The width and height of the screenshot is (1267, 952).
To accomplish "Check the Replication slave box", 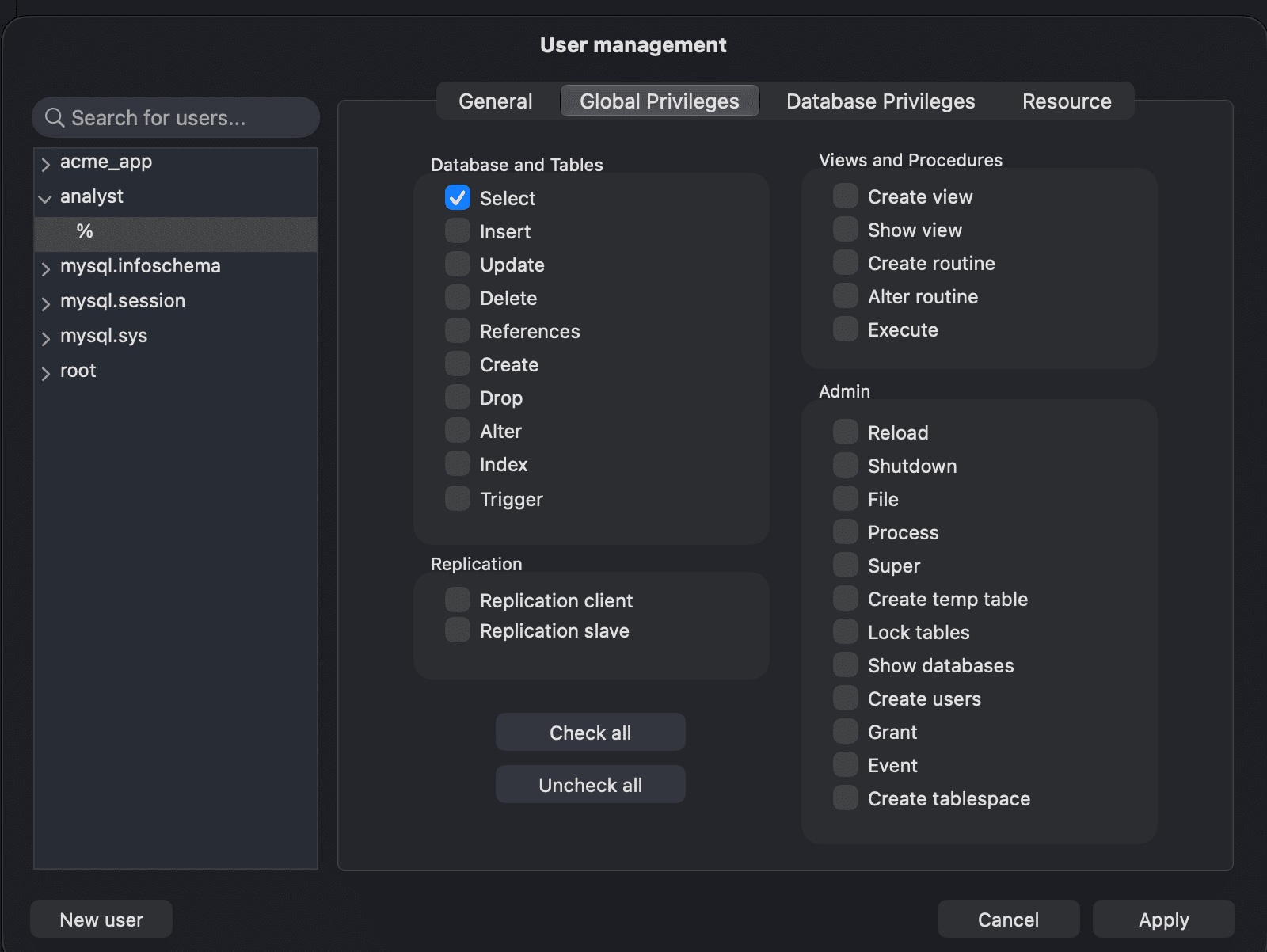I will (x=458, y=630).
